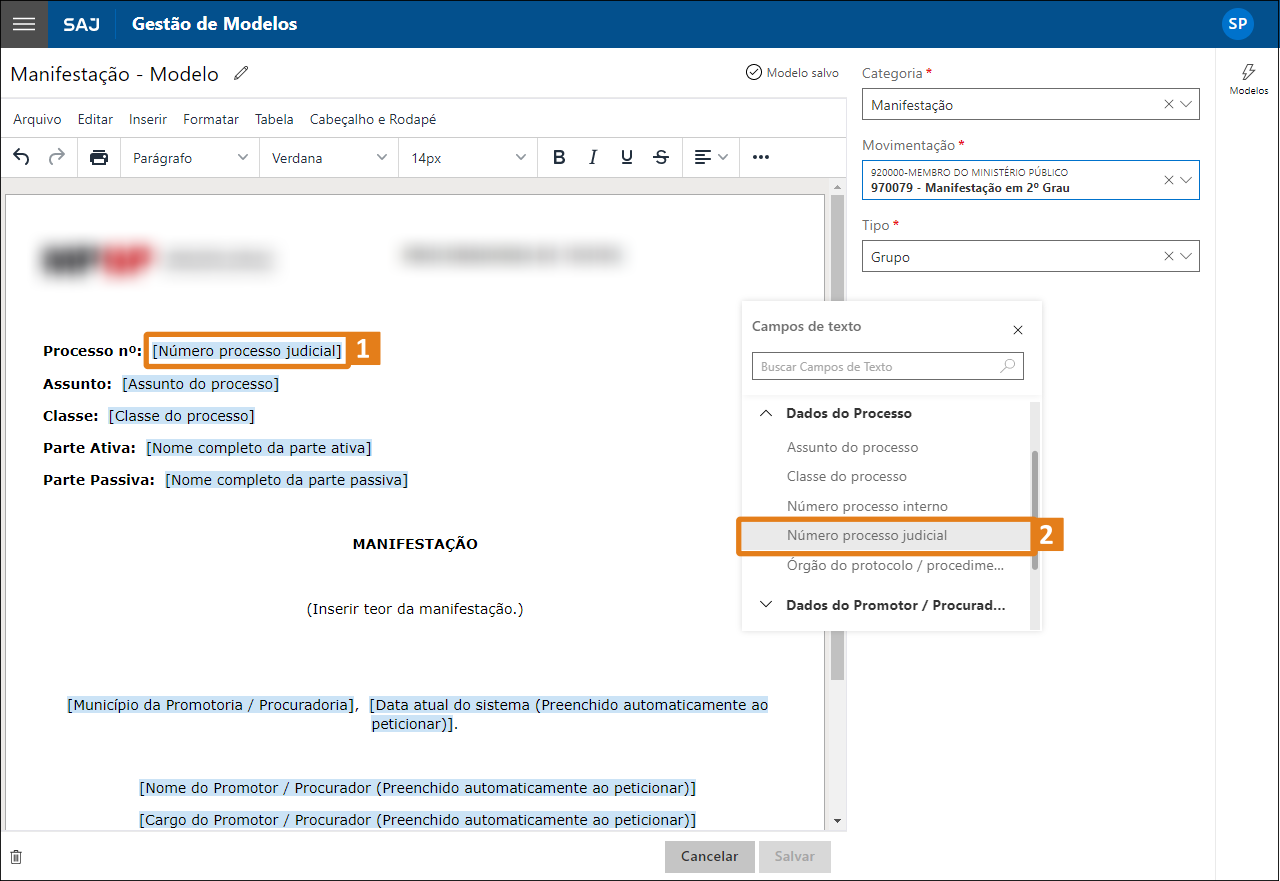Close the Campos de texto panel
1280x881 pixels.
1018,330
